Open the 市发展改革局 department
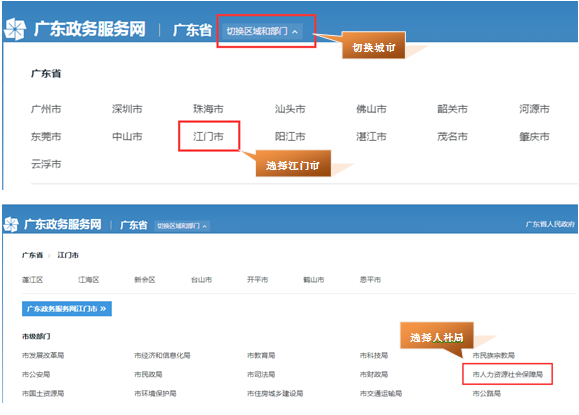579x415 pixels. [43, 355]
